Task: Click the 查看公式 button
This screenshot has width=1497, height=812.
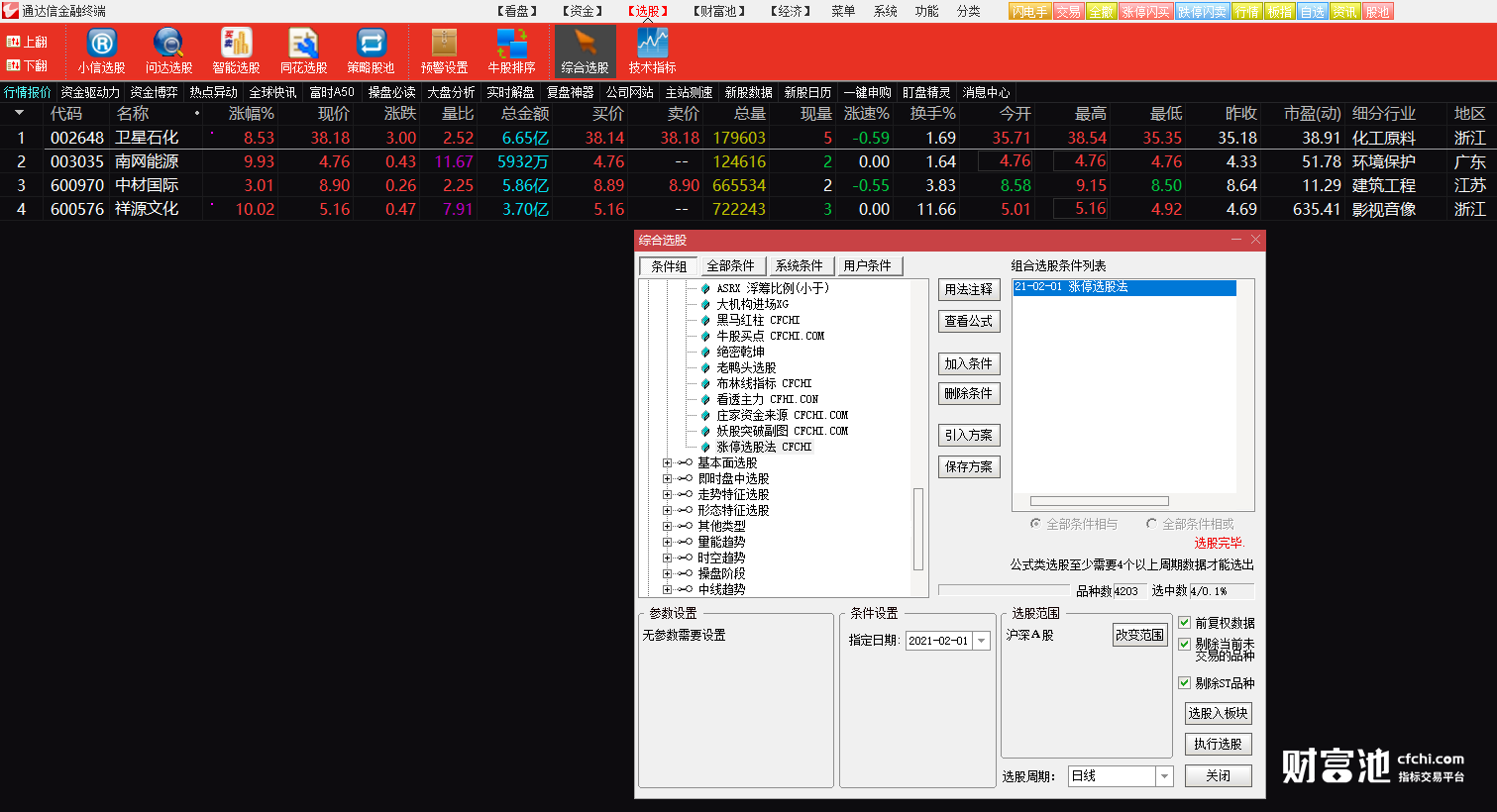Action: tap(969, 321)
